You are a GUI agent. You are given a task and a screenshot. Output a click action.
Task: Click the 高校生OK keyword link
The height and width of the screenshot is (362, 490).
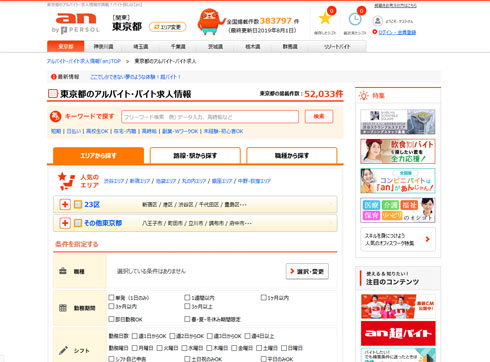coord(97,131)
